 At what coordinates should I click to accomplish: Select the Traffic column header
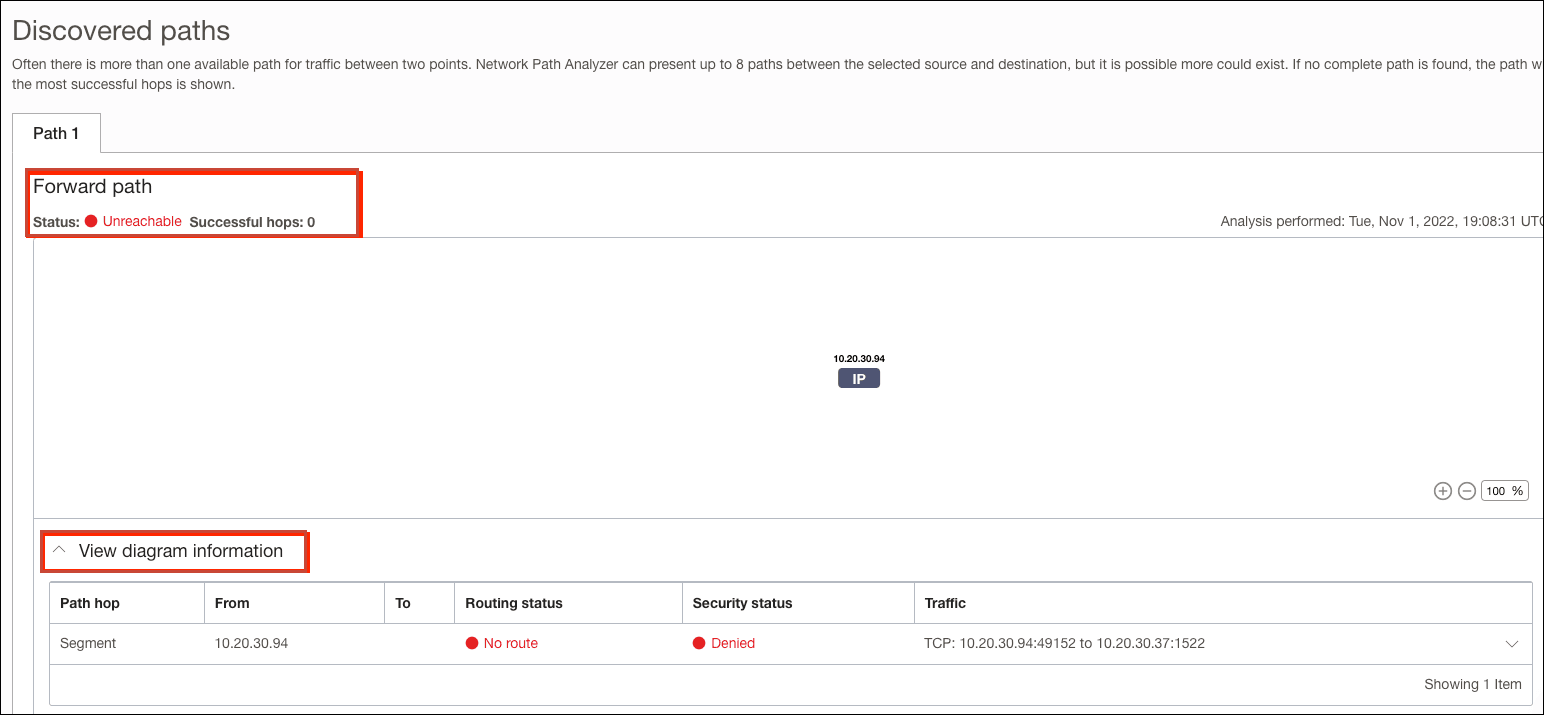point(946,603)
